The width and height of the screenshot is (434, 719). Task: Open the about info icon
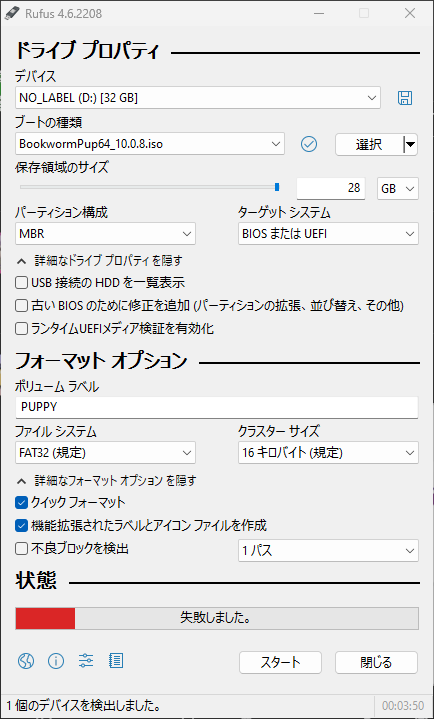coord(56,661)
